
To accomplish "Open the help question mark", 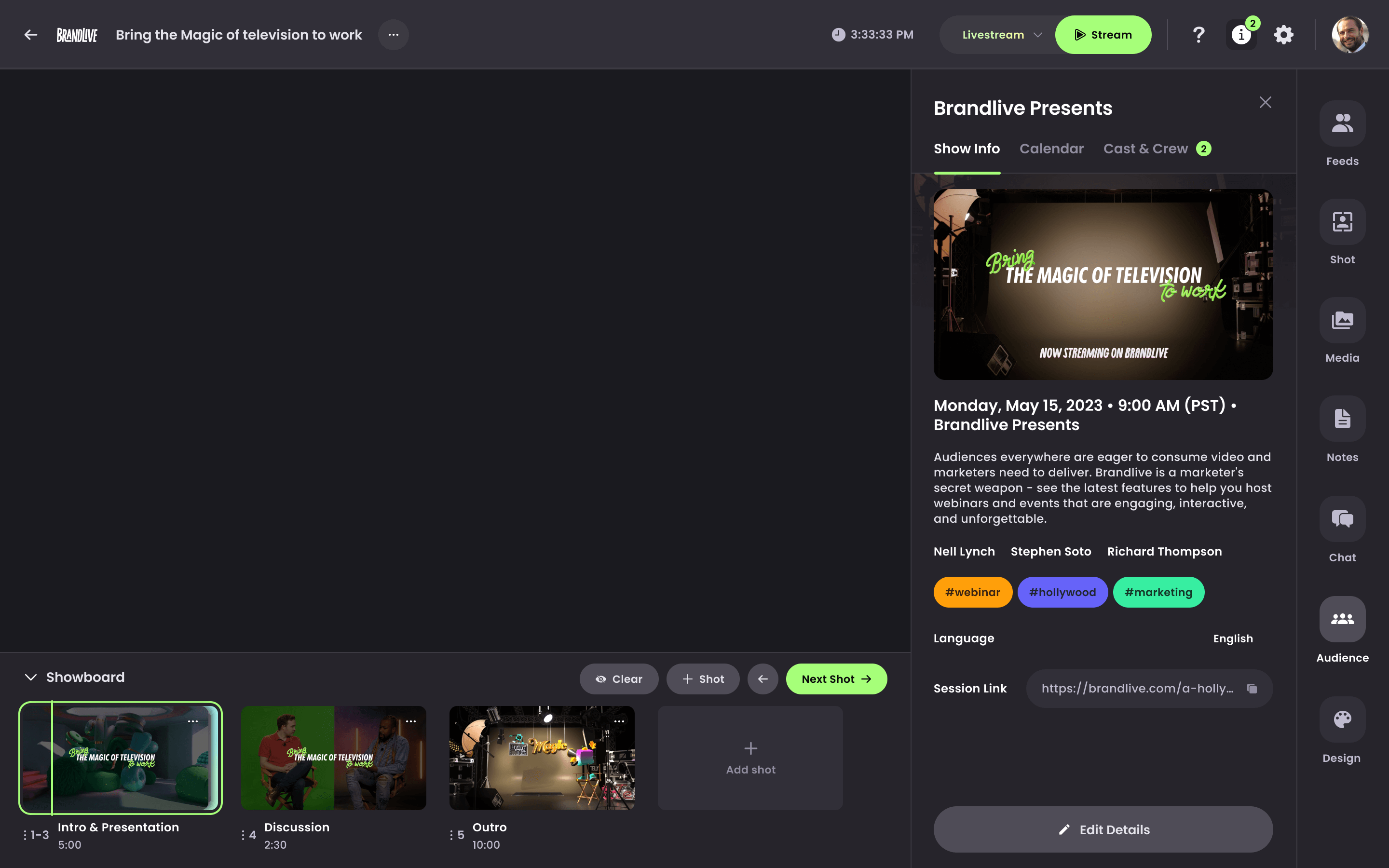I will click(1198, 35).
